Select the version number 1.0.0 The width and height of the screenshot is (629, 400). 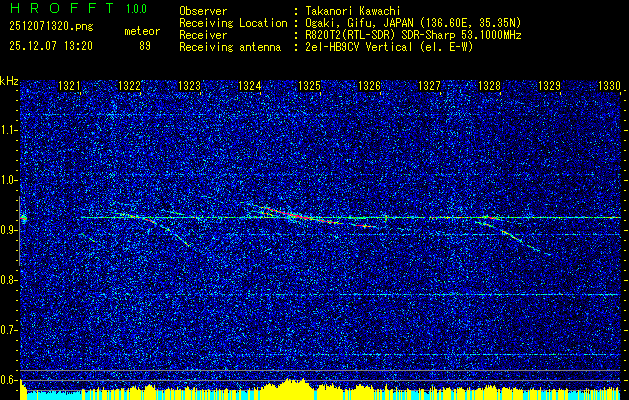click(x=136, y=9)
